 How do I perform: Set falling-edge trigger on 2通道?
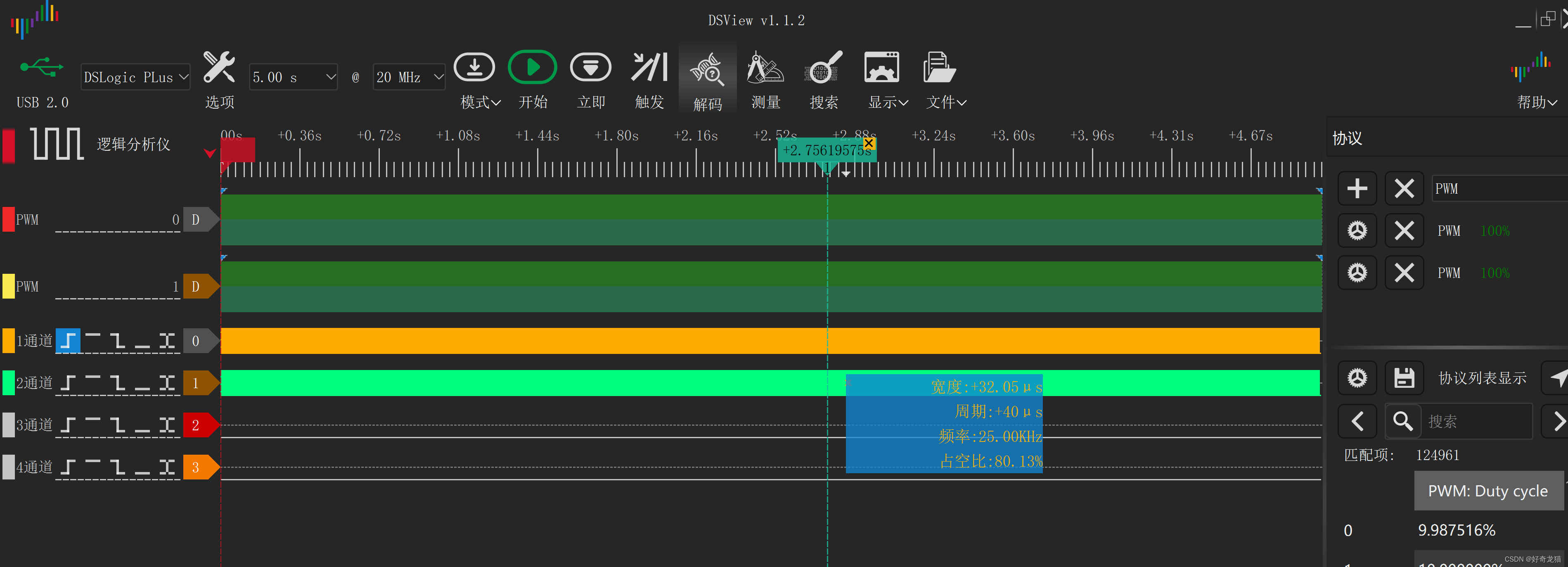(117, 383)
